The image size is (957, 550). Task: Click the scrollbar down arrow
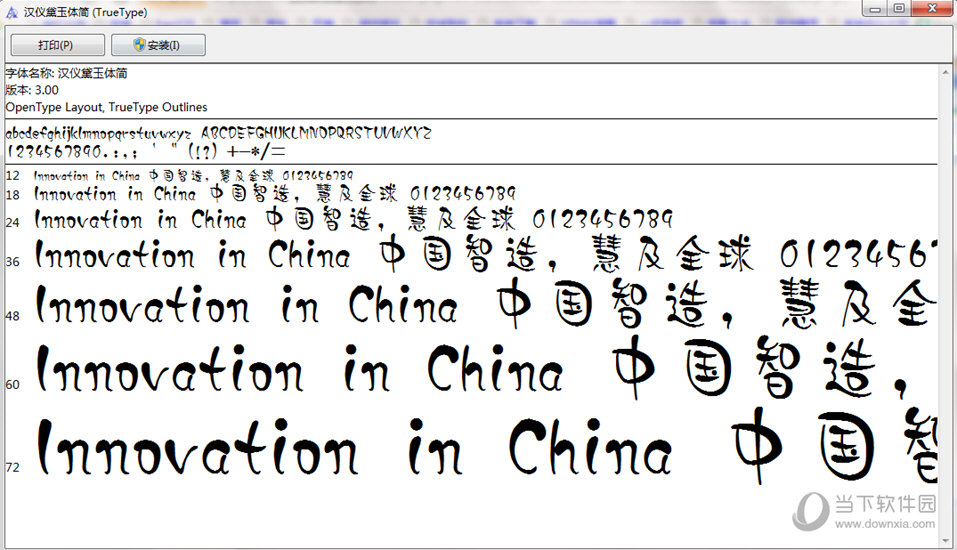[x=946, y=540]
